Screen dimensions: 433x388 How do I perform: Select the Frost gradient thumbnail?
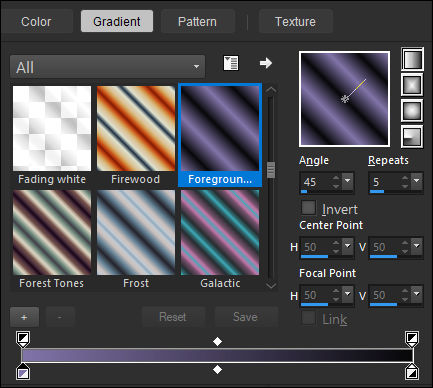(136, 232)
